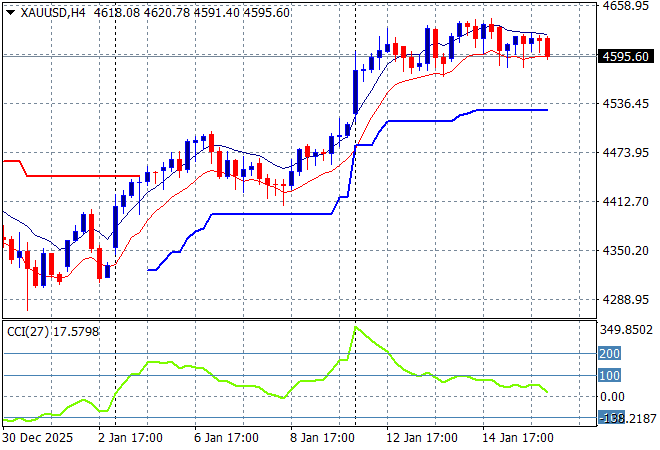Click the current price tag 4595.60
Viewport: 660px width, 450px height.
point(627,57)
